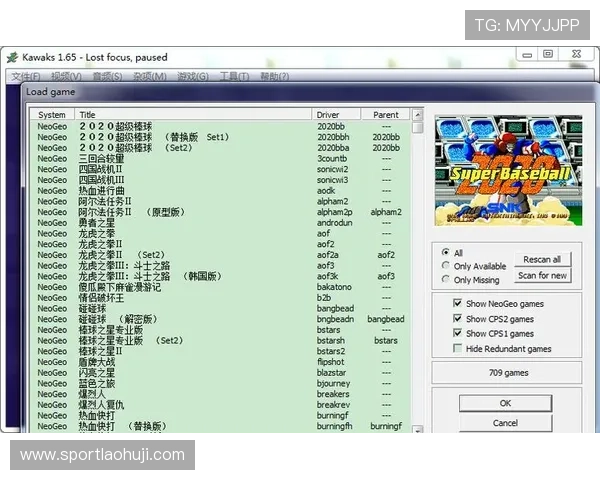This screenshot has height=480, width=600.
Task: Select the row with driver blazstar
Action: (x=220, y=373)
